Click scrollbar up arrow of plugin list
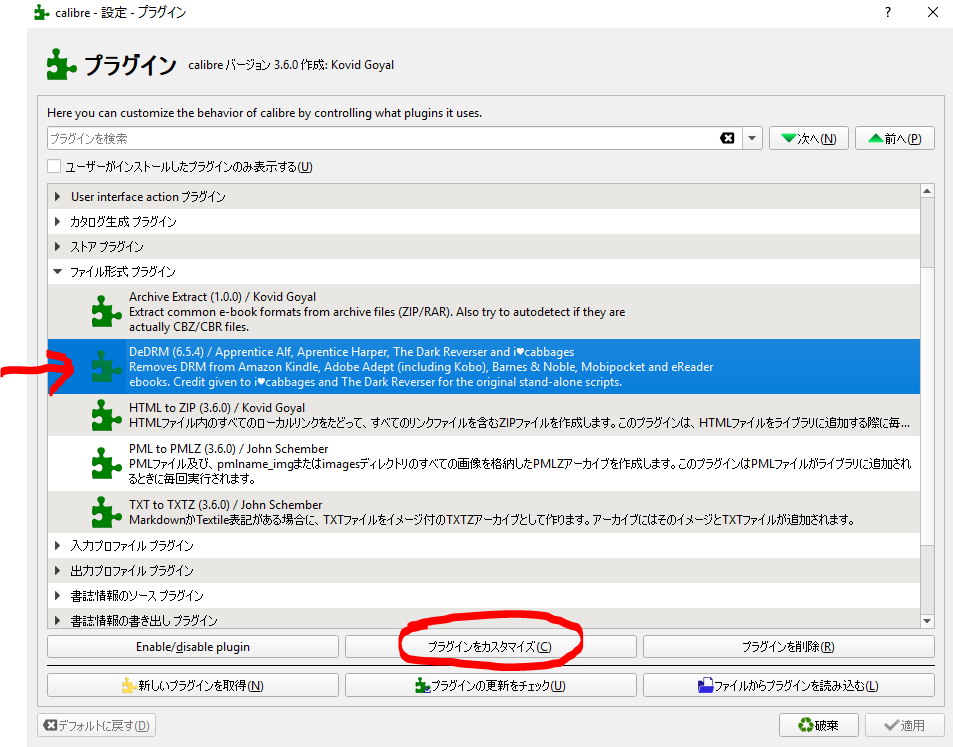 point(927,191)
